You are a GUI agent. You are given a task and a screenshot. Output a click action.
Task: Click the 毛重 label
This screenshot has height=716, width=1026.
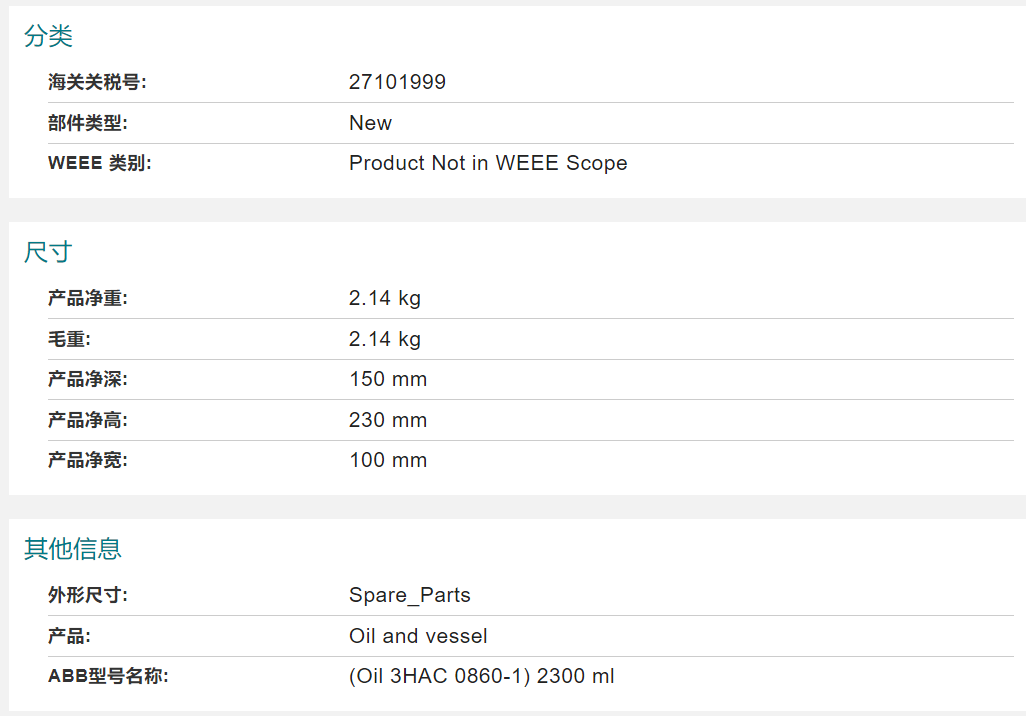(x=69, y=339)
